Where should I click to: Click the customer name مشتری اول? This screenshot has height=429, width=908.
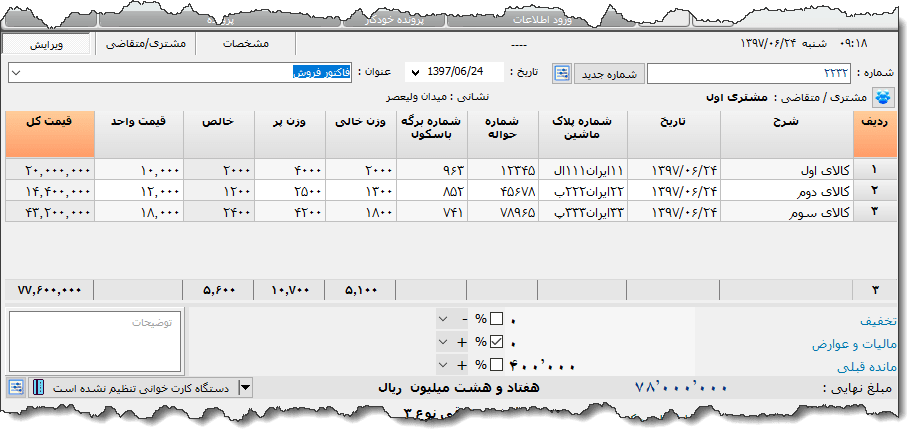tap(736, 97)
